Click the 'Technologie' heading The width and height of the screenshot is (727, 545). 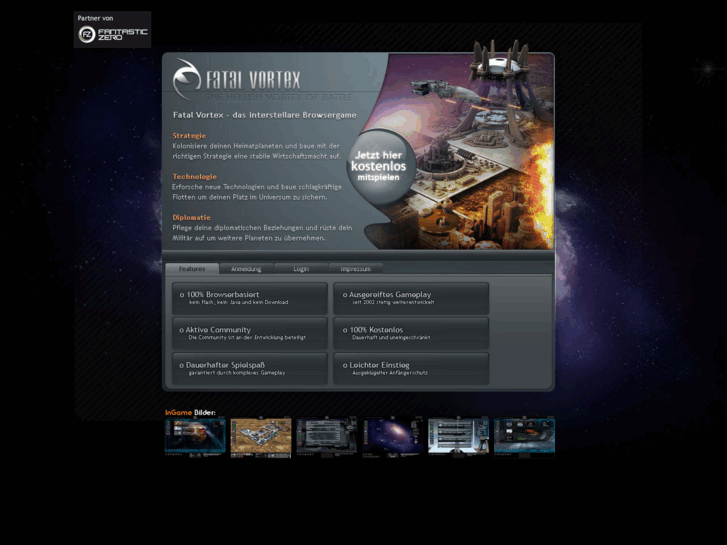click(x=194, y=176)
